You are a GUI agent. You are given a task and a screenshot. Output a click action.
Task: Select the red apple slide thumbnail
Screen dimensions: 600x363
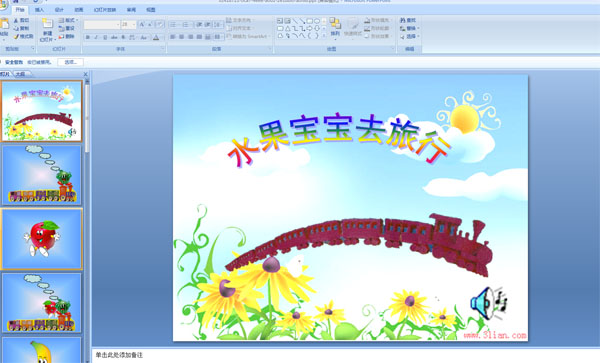[x=42, y=239]
